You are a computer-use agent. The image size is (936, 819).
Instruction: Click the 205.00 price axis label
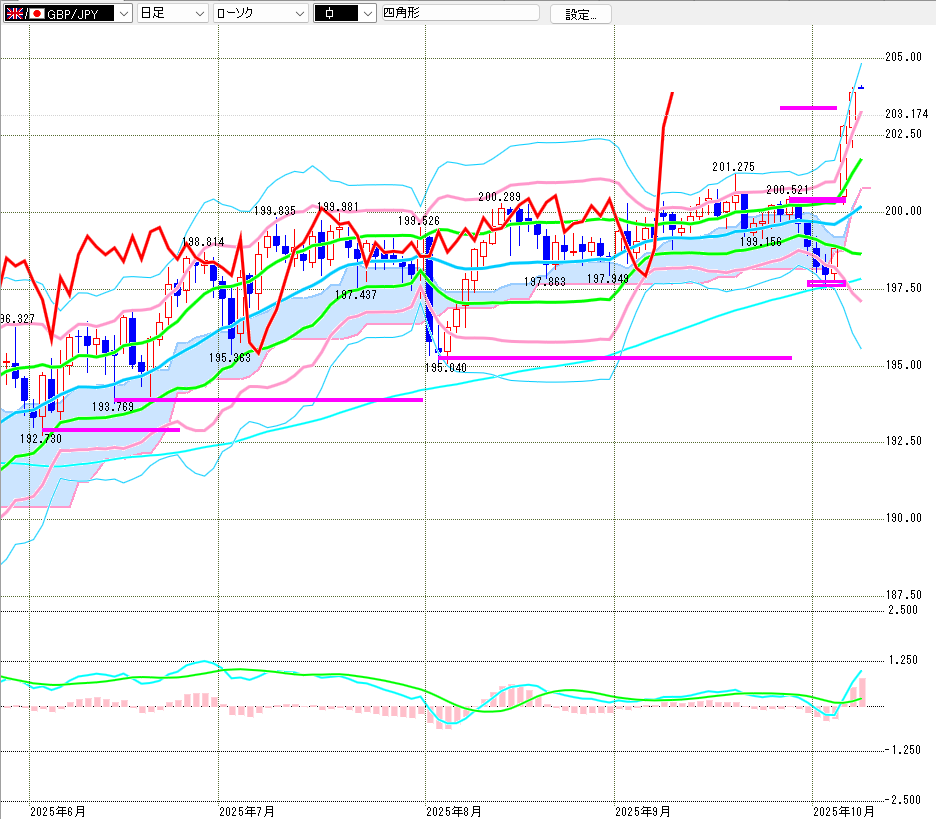tap(903, 57)
